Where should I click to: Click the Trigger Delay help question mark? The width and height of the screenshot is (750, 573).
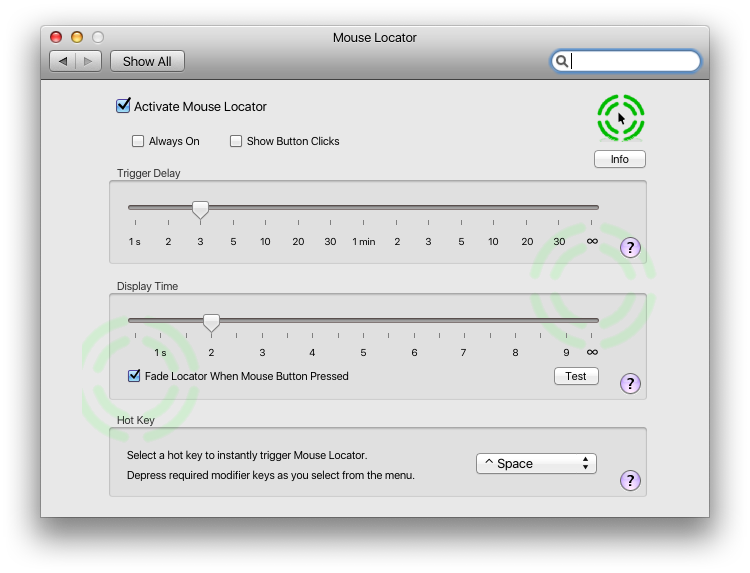(630, 248)
